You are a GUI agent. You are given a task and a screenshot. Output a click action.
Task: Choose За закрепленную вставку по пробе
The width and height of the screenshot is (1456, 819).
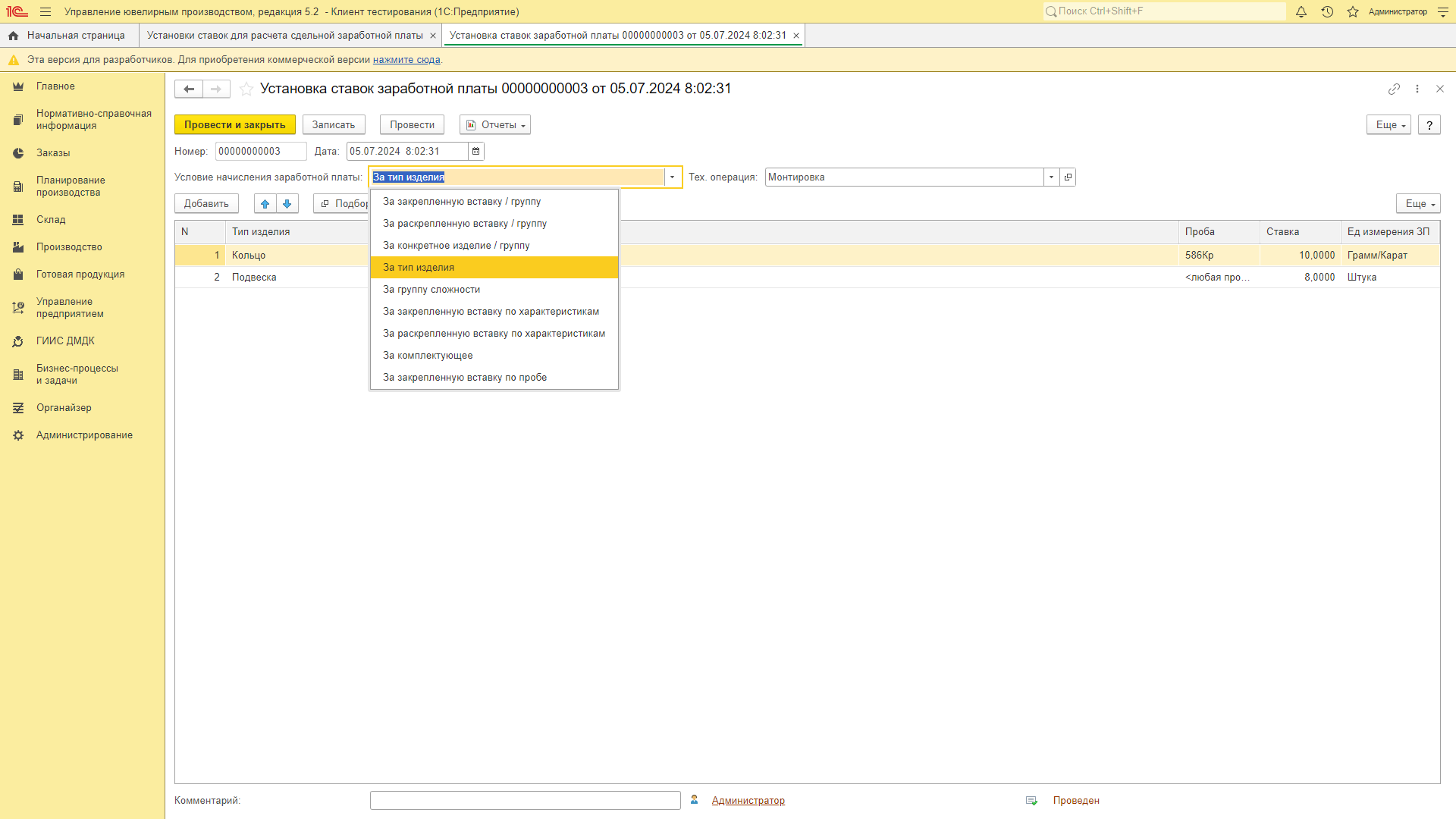coord(494,378)
